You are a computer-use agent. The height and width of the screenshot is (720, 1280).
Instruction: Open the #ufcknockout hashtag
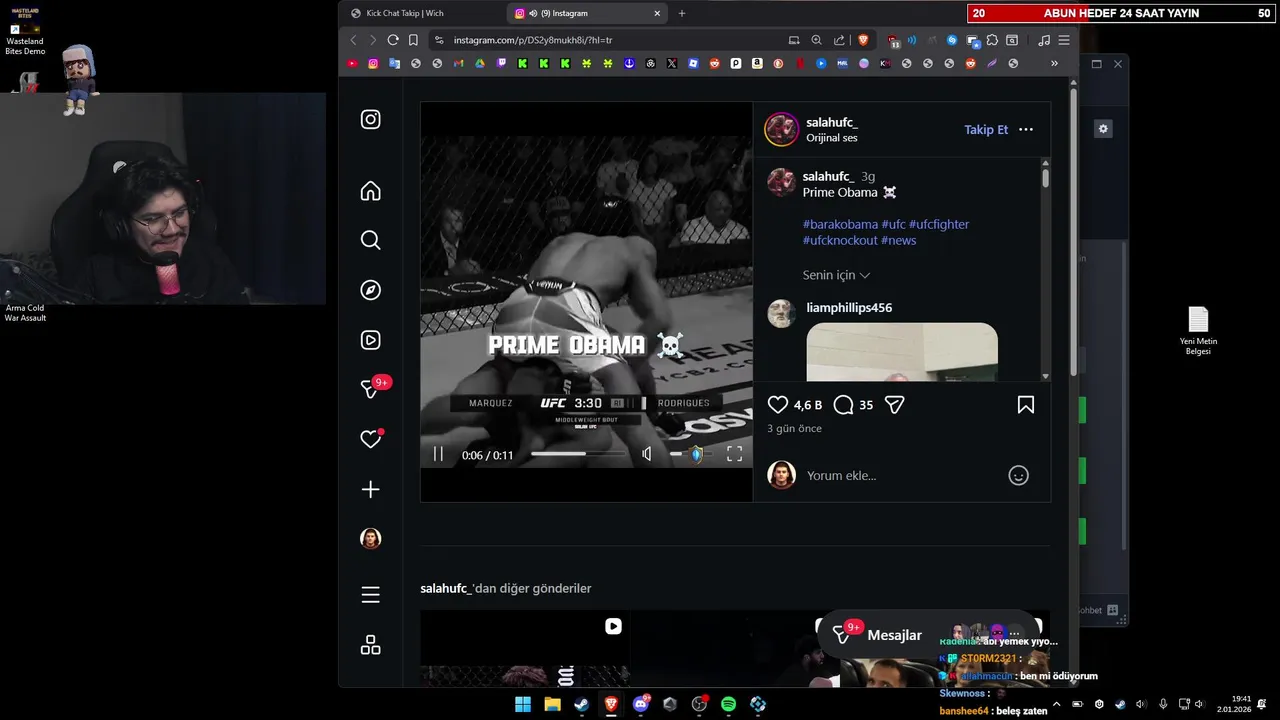840,240
